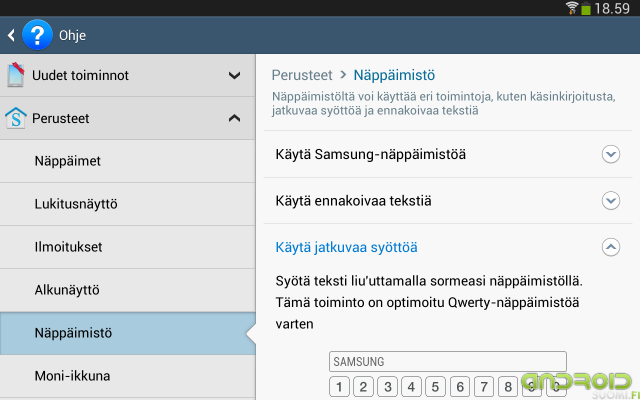640x400 pixels.
Task: Tap the battery status icon
Action: (586, 8)
